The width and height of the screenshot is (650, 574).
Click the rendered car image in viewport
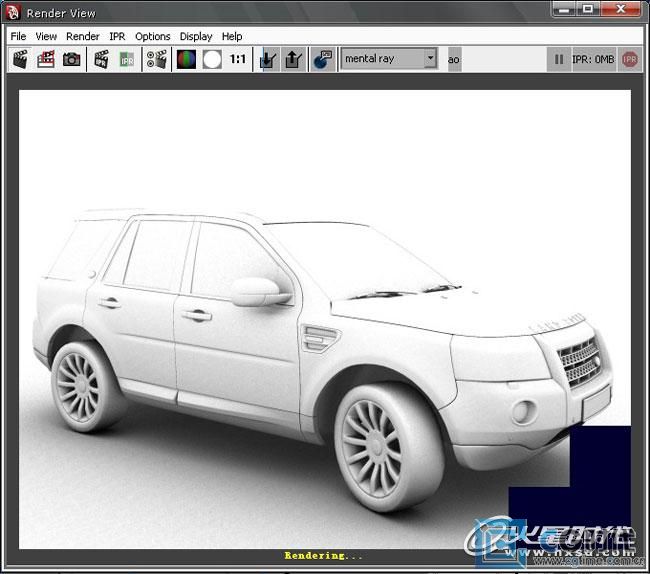[x=325, y=320]
